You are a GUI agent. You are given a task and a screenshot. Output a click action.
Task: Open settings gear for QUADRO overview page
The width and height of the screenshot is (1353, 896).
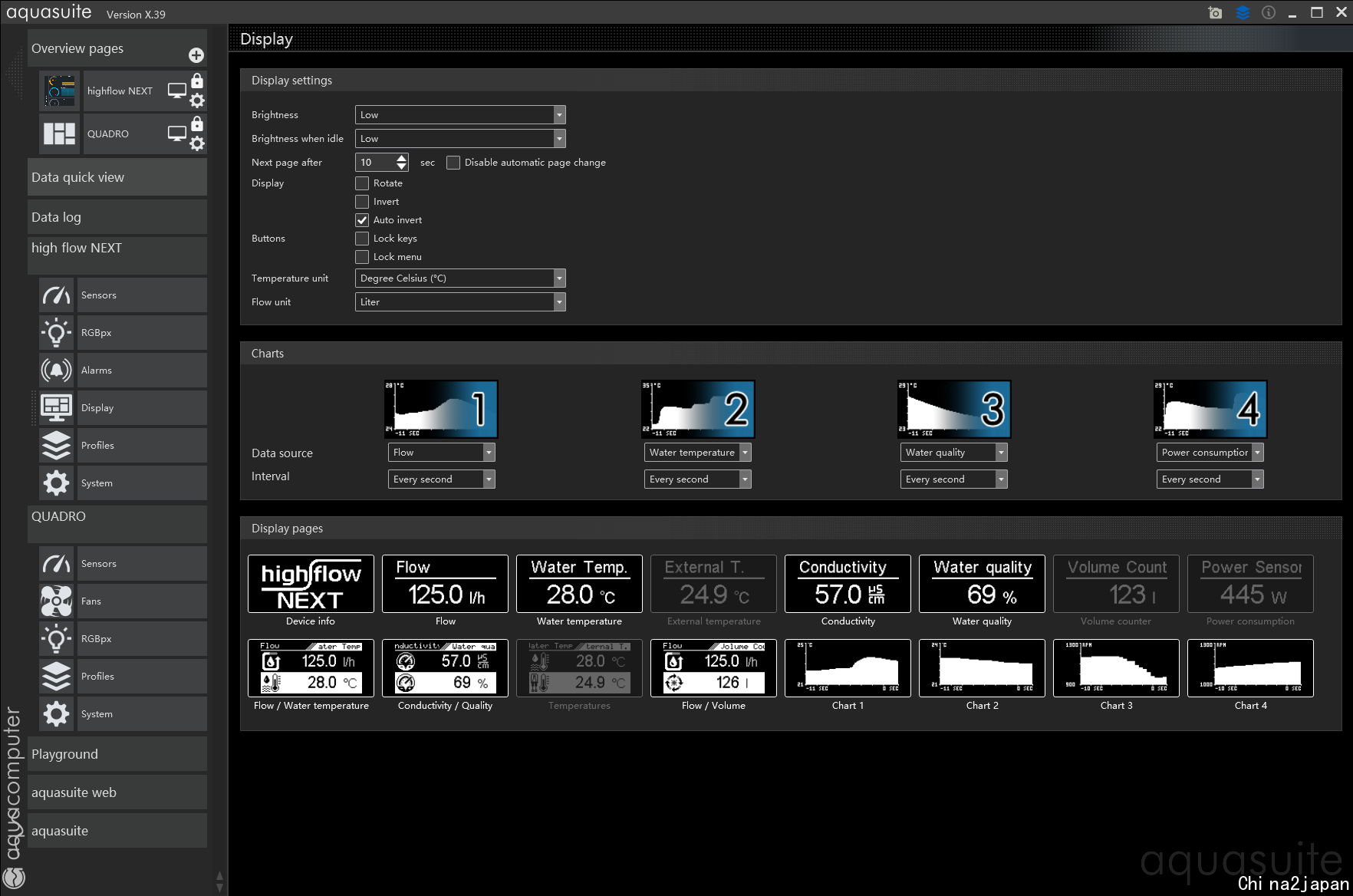coord(197,143)
